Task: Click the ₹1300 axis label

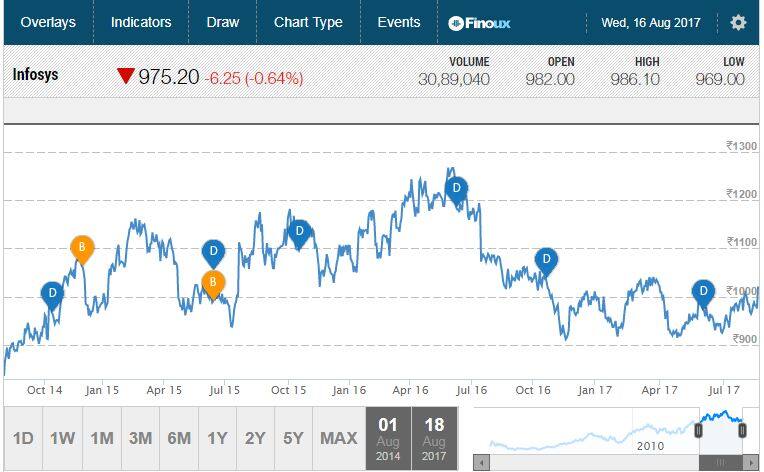Action: coord(741,146)
